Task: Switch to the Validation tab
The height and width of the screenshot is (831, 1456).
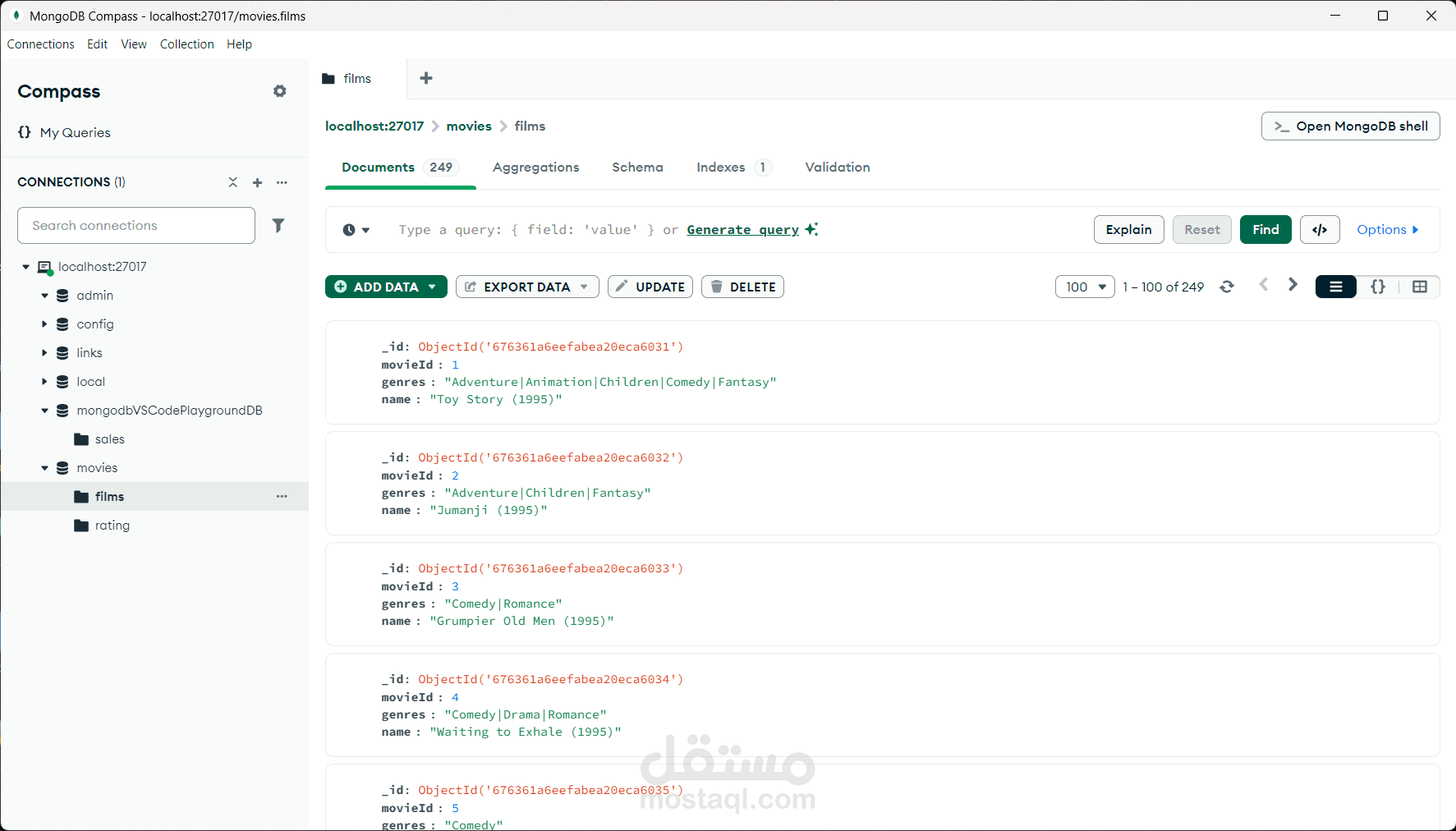Action: [838, 168]
